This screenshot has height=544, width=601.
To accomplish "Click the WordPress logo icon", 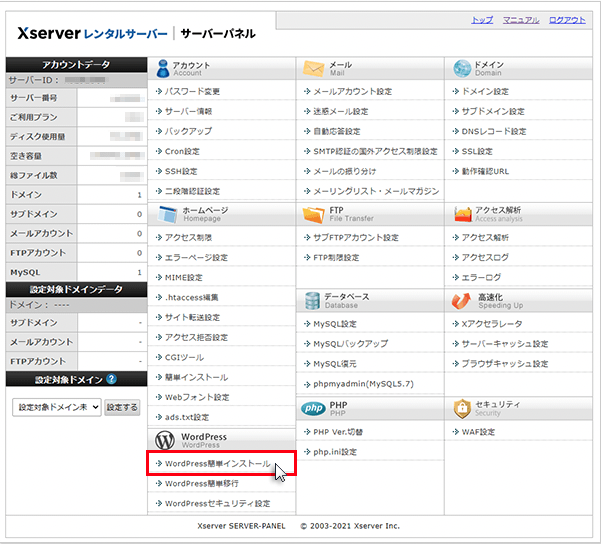I will click(165, 440).
